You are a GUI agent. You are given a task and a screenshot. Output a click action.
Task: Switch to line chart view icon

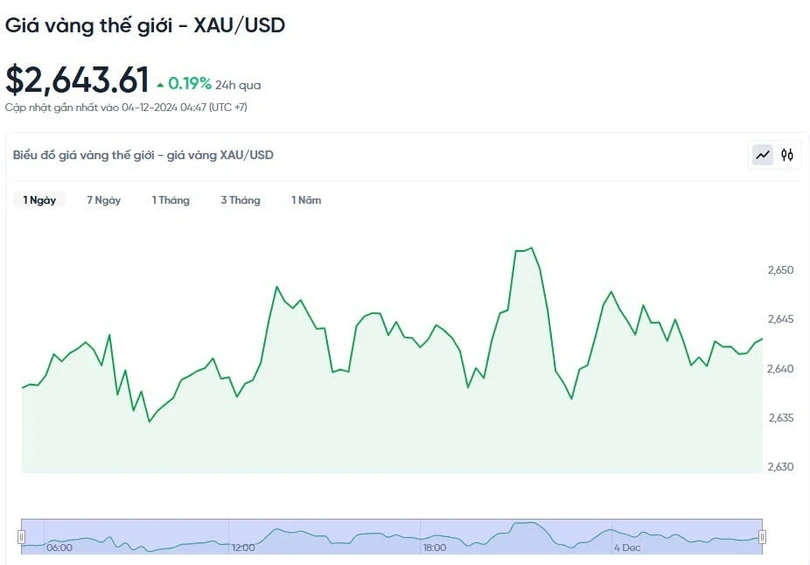point(763,155)
